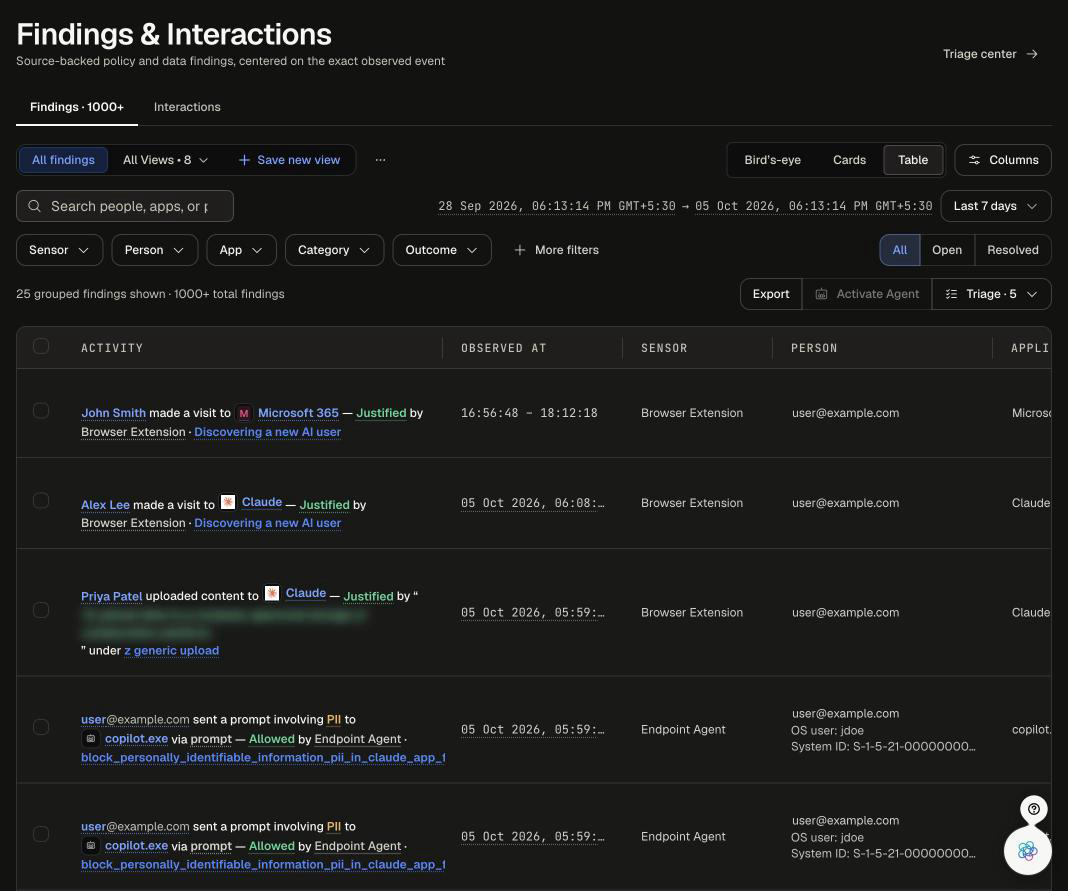Open the App filter dropdown
Screen dimensions: 1068x891
tap(241, 250)
